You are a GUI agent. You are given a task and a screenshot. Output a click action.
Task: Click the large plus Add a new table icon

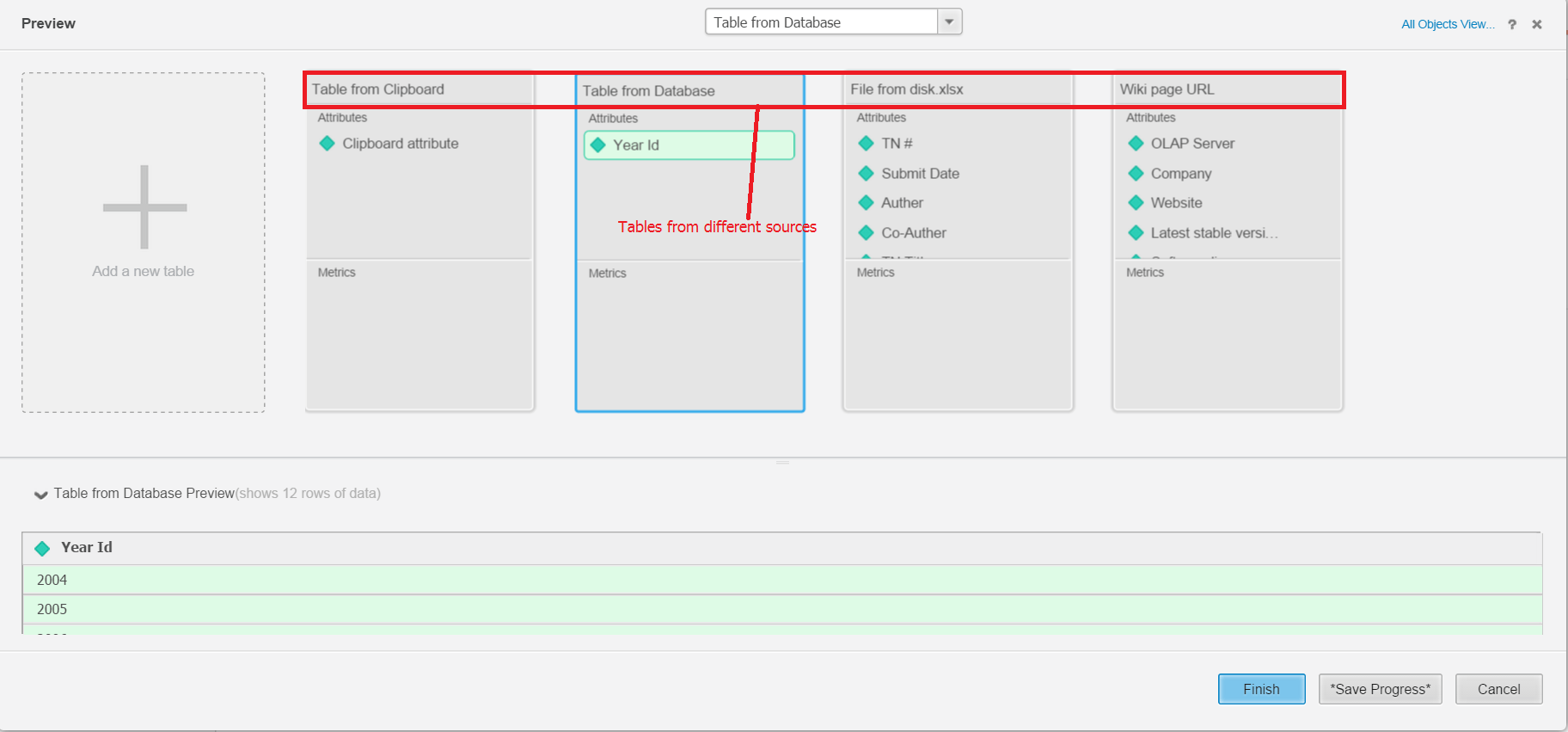144,207
